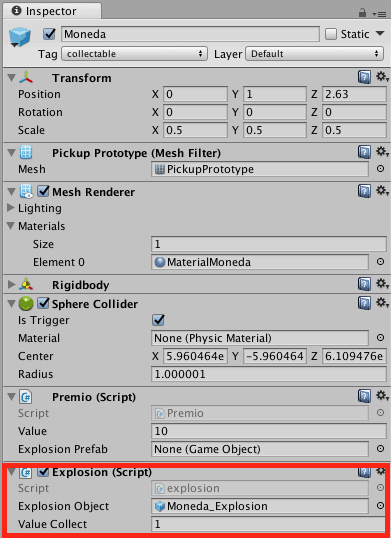Click the Moneda GameObject cube icon
The image size is (391, 538).
click(x=20, y=37)
